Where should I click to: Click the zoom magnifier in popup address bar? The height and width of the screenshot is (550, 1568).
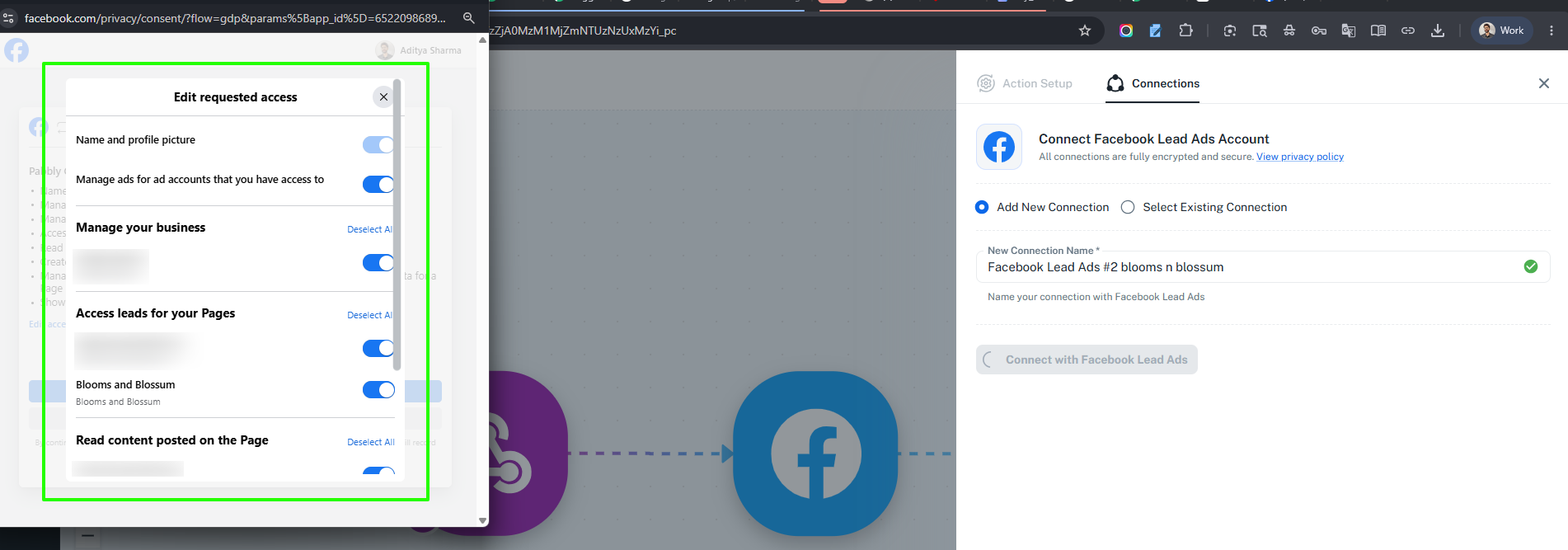click(x=468, y=18)
